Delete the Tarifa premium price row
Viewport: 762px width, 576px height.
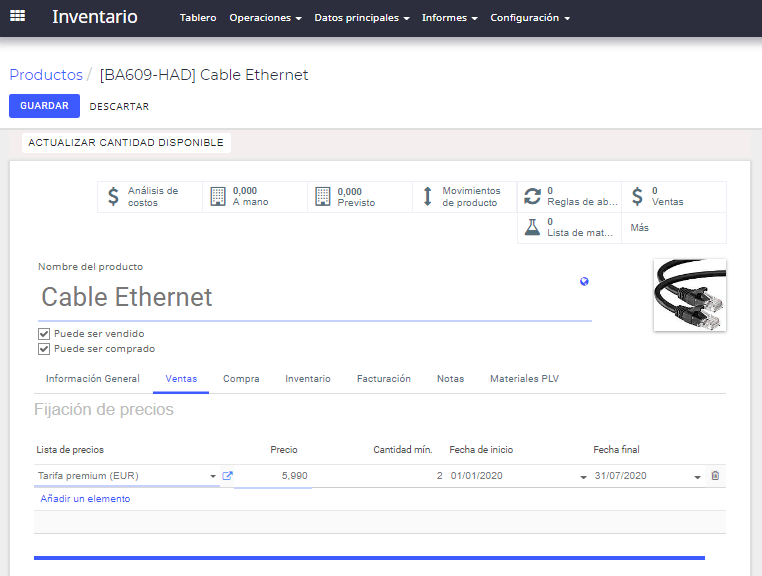pyautogui.click(x=715, y=475)
